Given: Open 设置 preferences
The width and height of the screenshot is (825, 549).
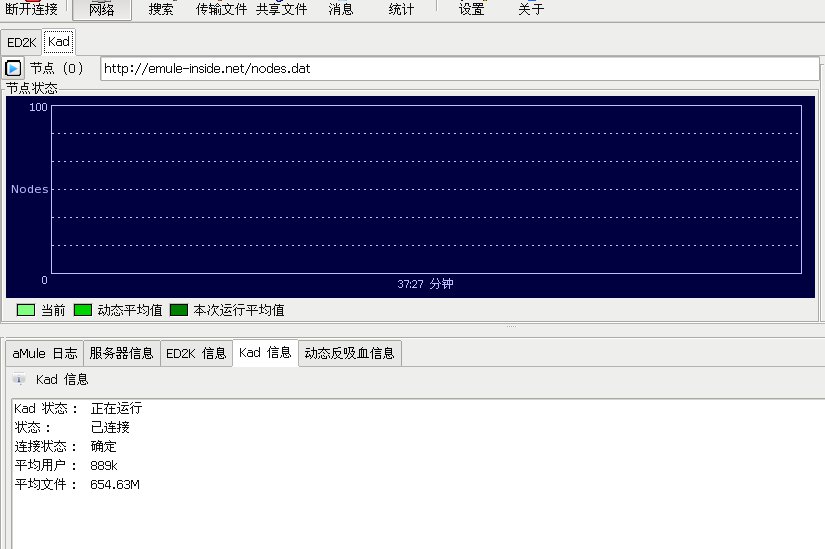Looking at the screenshot, I should pyautogui.click(x=471, y=9).
